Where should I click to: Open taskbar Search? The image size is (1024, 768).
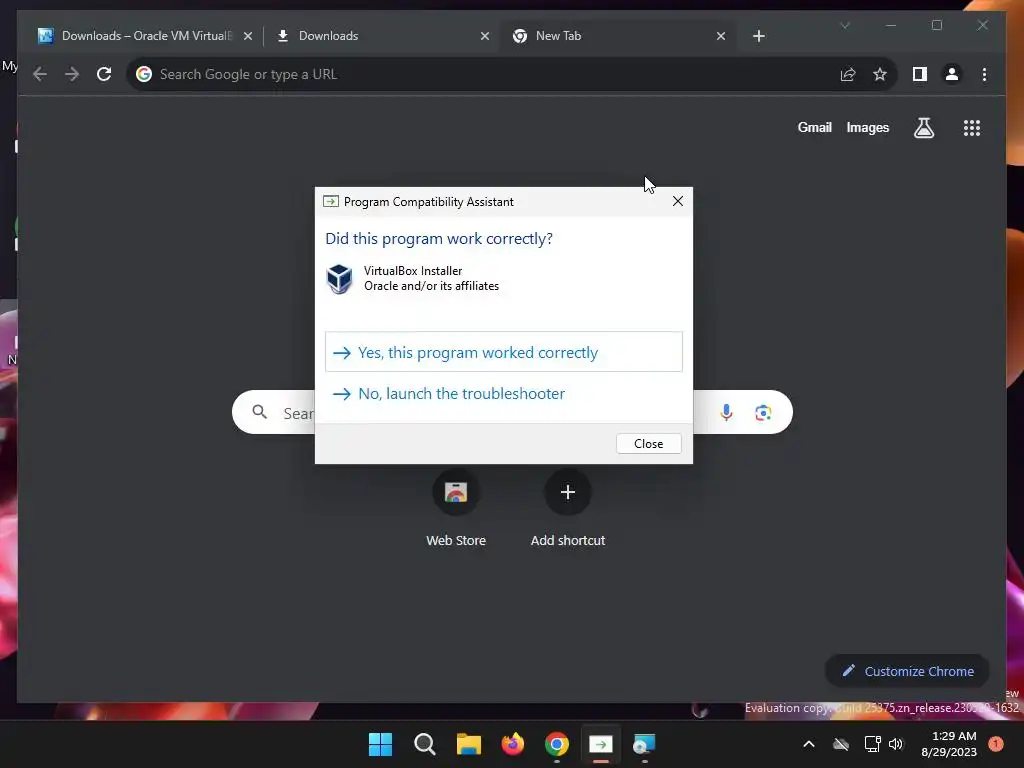click(x=424, y=744)
